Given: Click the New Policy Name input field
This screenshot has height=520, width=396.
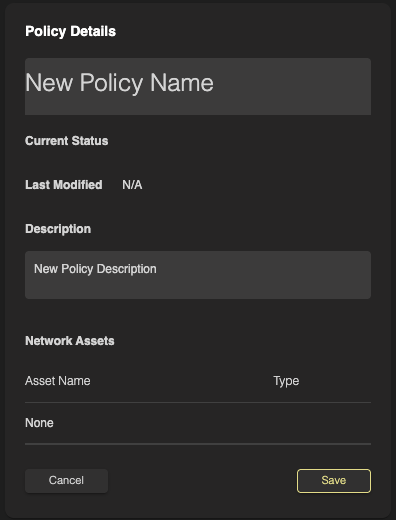Looking at the screenshot, I should pyautogui.click(x=198, y=87).
